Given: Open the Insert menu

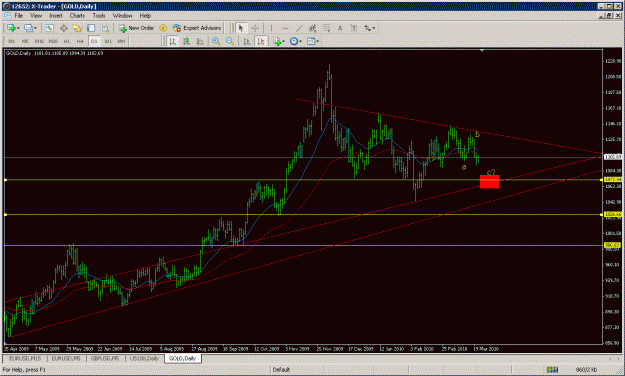Looking at the screenshot, I should pos(56,16).
